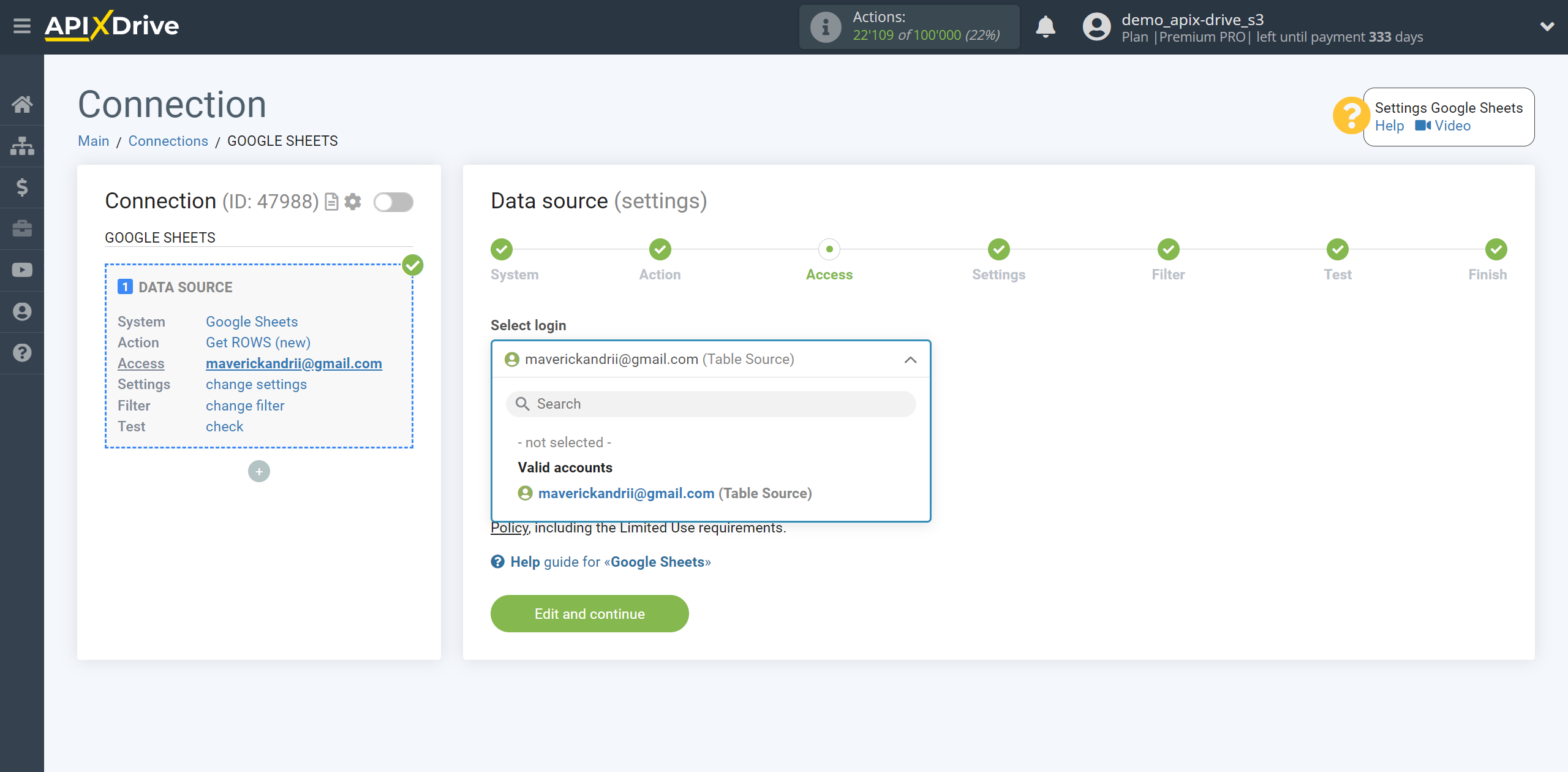This screenshot has width=1568, height=772.
Task: Expand the user account dropdown top-right
Action: pyautogui.click(x=1544, y=27)
